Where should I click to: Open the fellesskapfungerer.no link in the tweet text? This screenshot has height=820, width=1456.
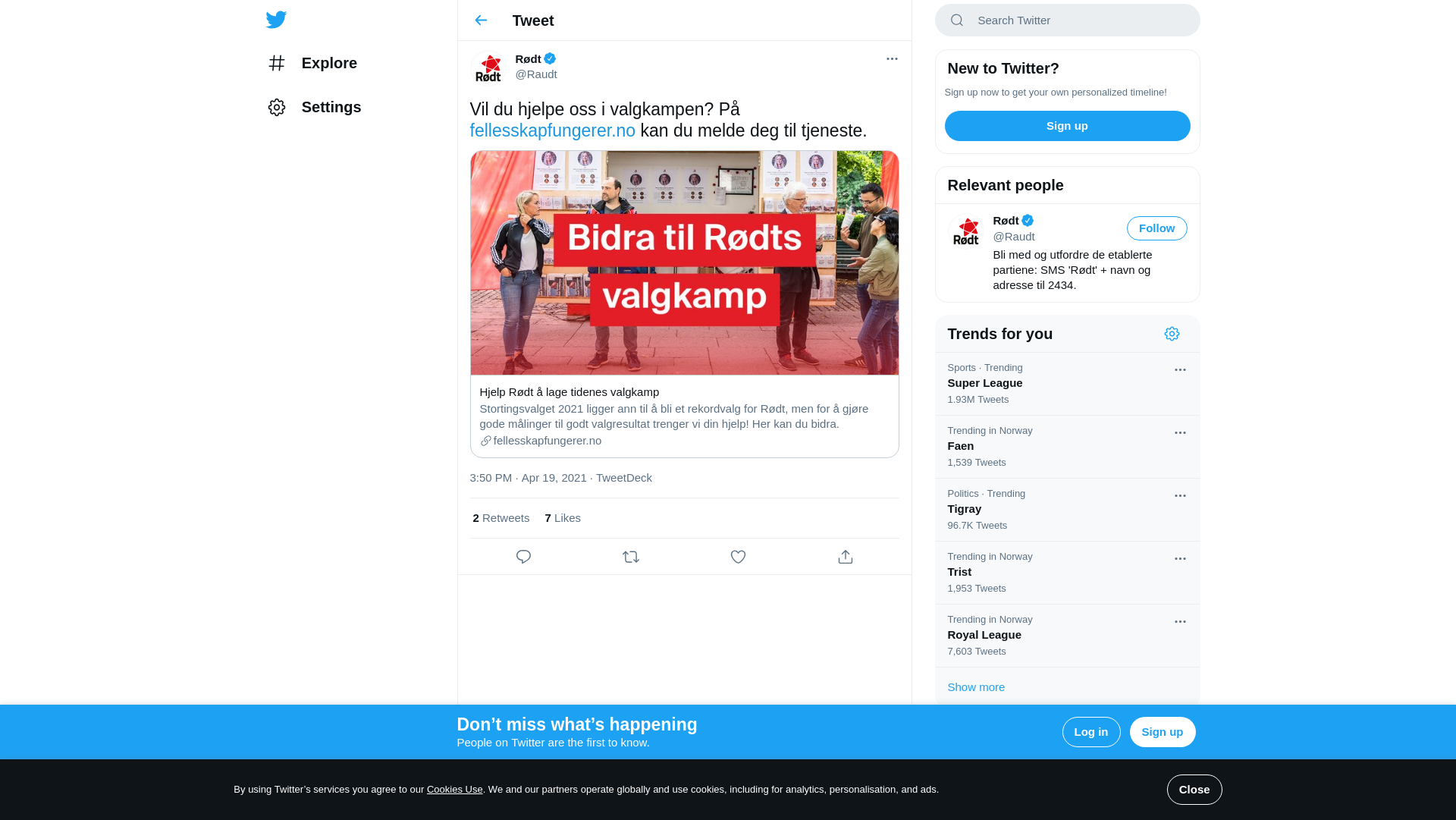(552, 130)
